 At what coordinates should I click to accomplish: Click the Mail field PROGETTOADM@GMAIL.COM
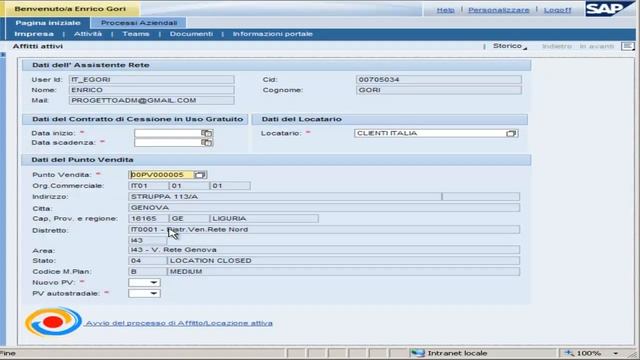pos(151,100)
